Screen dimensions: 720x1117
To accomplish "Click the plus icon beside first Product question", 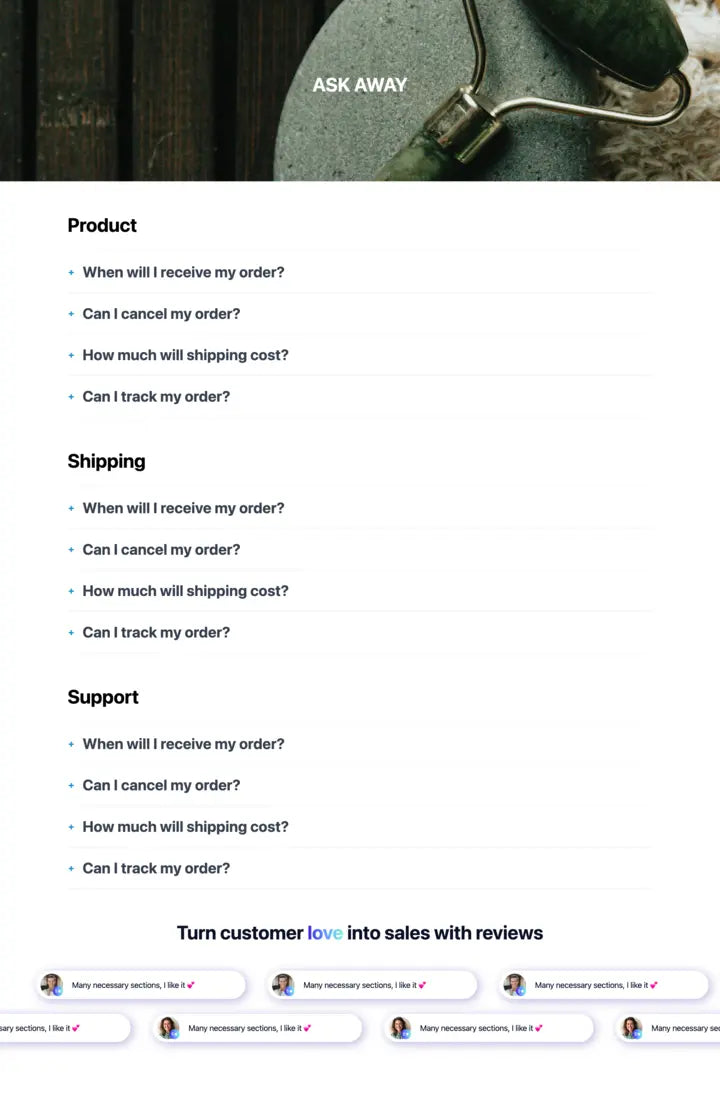I will click(71, 272).
